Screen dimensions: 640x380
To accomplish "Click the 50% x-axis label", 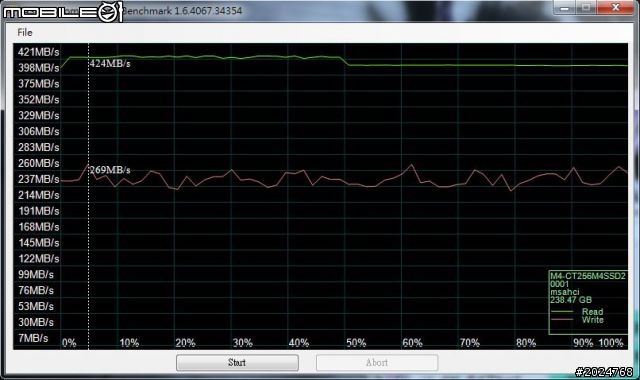I will [356, 343].
